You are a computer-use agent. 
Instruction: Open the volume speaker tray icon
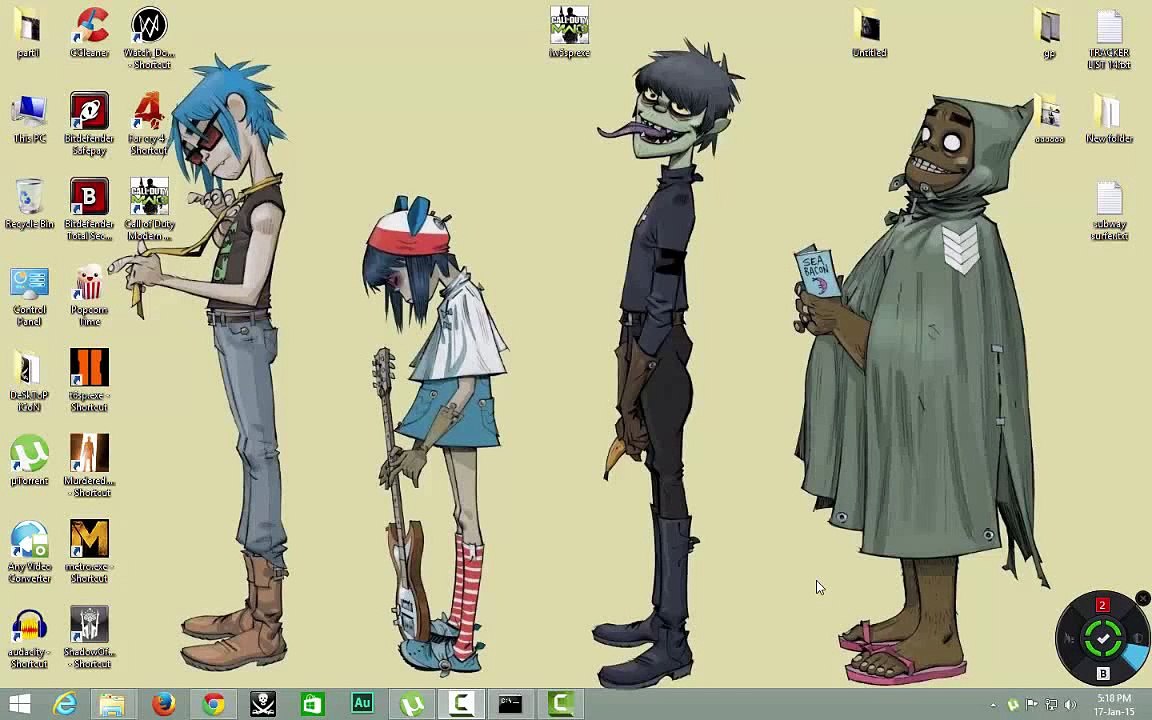pyautogui.click(x=1070, y=705)
